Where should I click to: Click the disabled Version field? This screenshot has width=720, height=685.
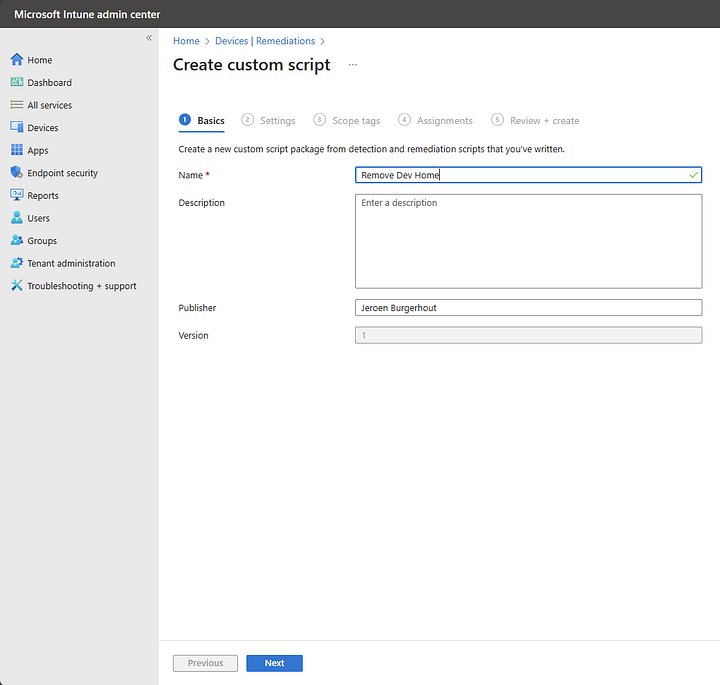(528, 335)
